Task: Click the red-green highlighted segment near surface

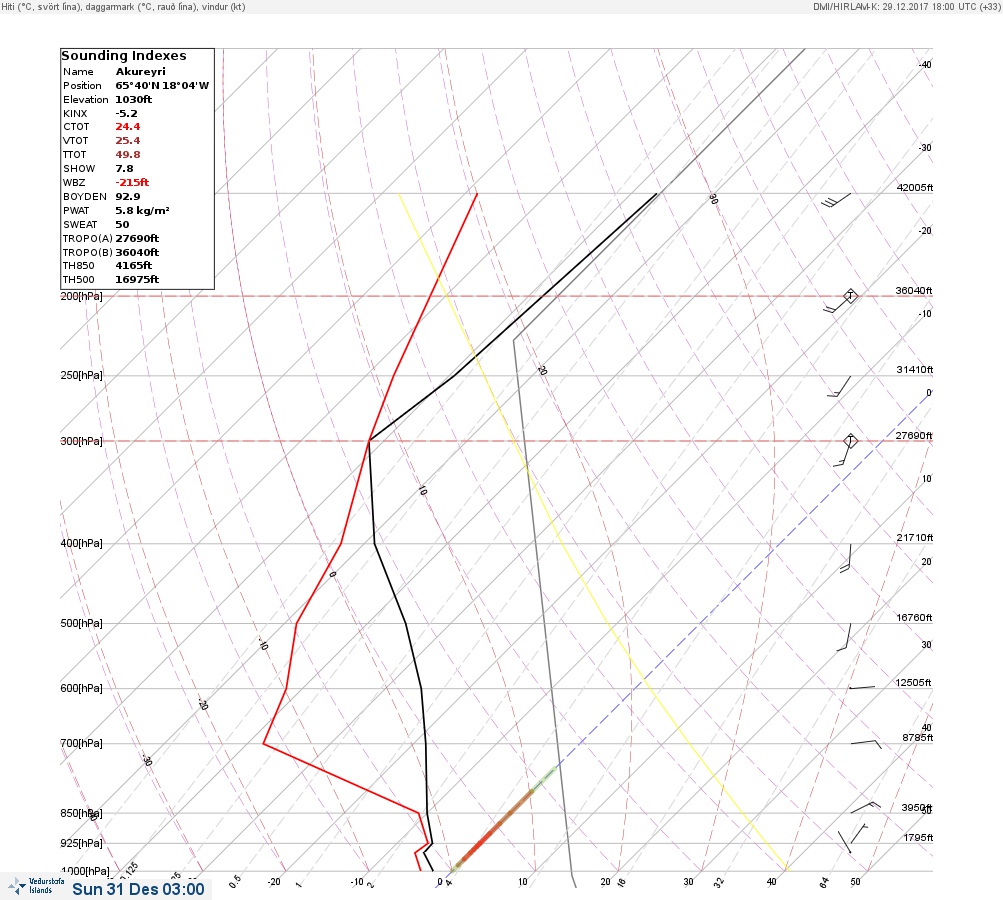Action: (x=503, y=819)
